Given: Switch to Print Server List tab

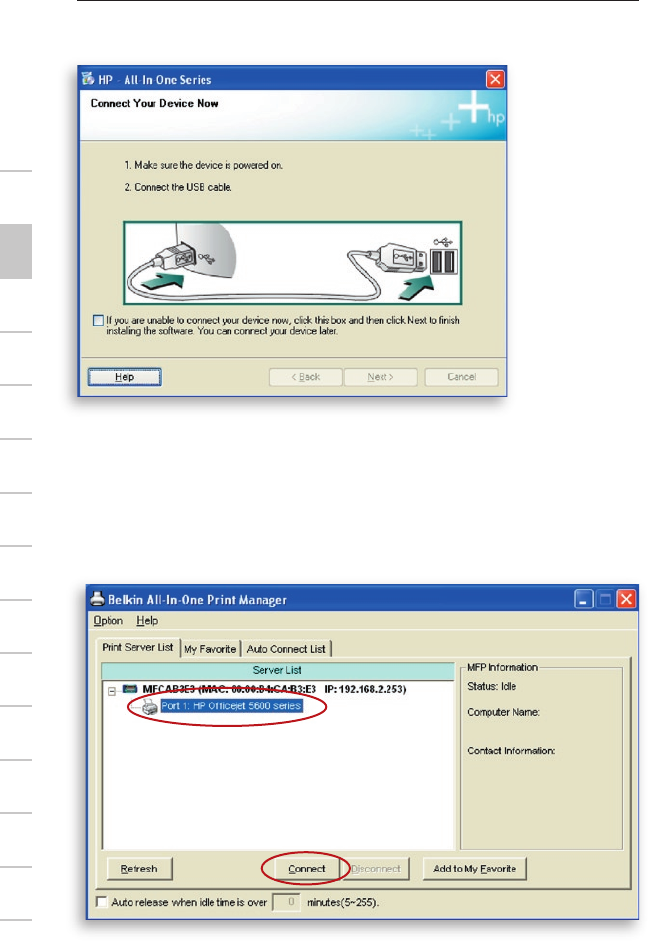Looking at the screenshot, I should pyautogui.click(x=137, y=648).
